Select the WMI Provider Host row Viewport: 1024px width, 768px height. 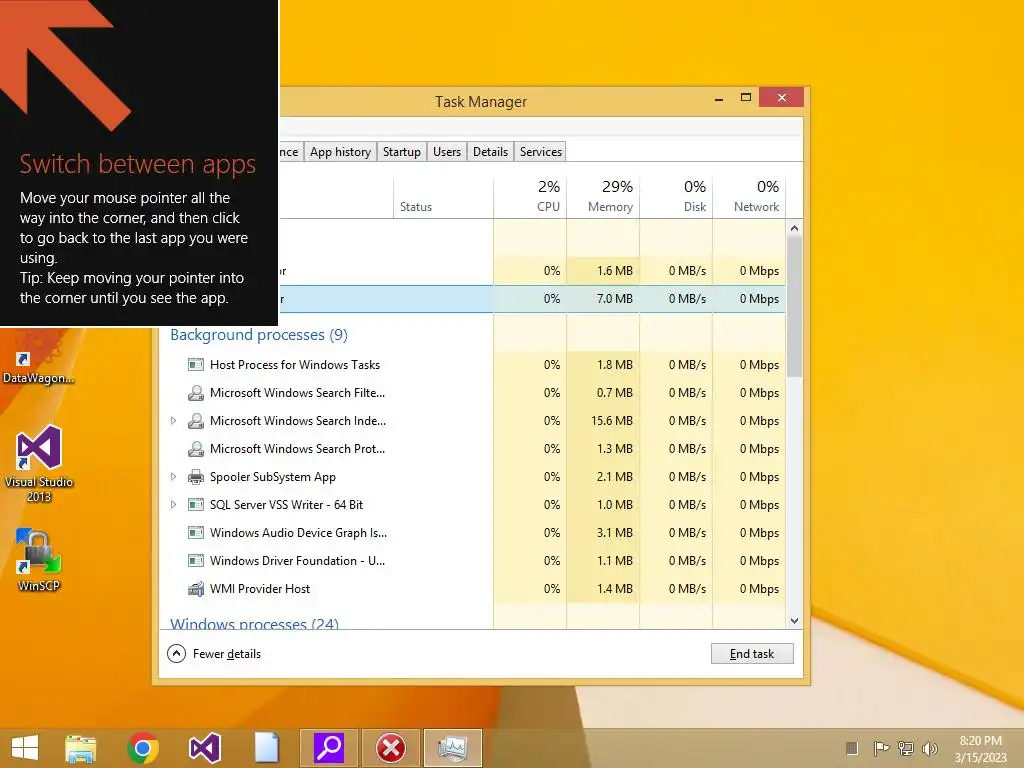[x=473, y=589]
